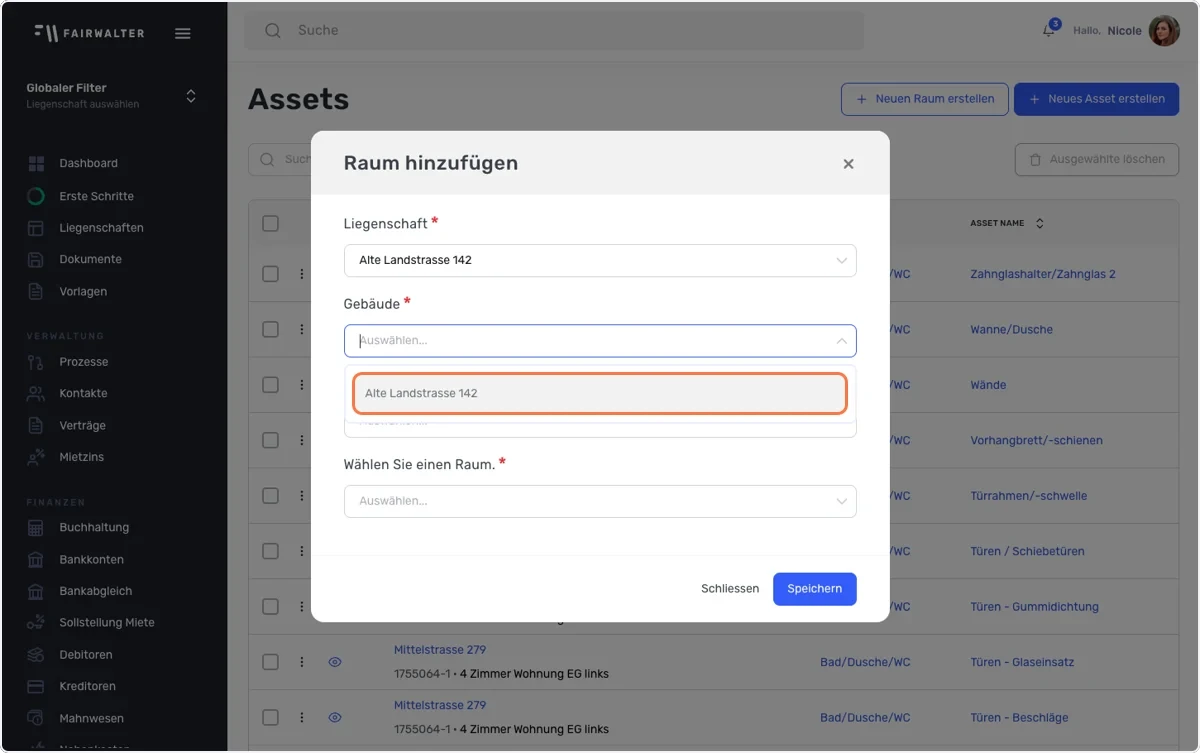The width and height of the screenshot is (1200, 753).
Task: Click the Dashboard grid icon in sidebar
Action: 36,163
